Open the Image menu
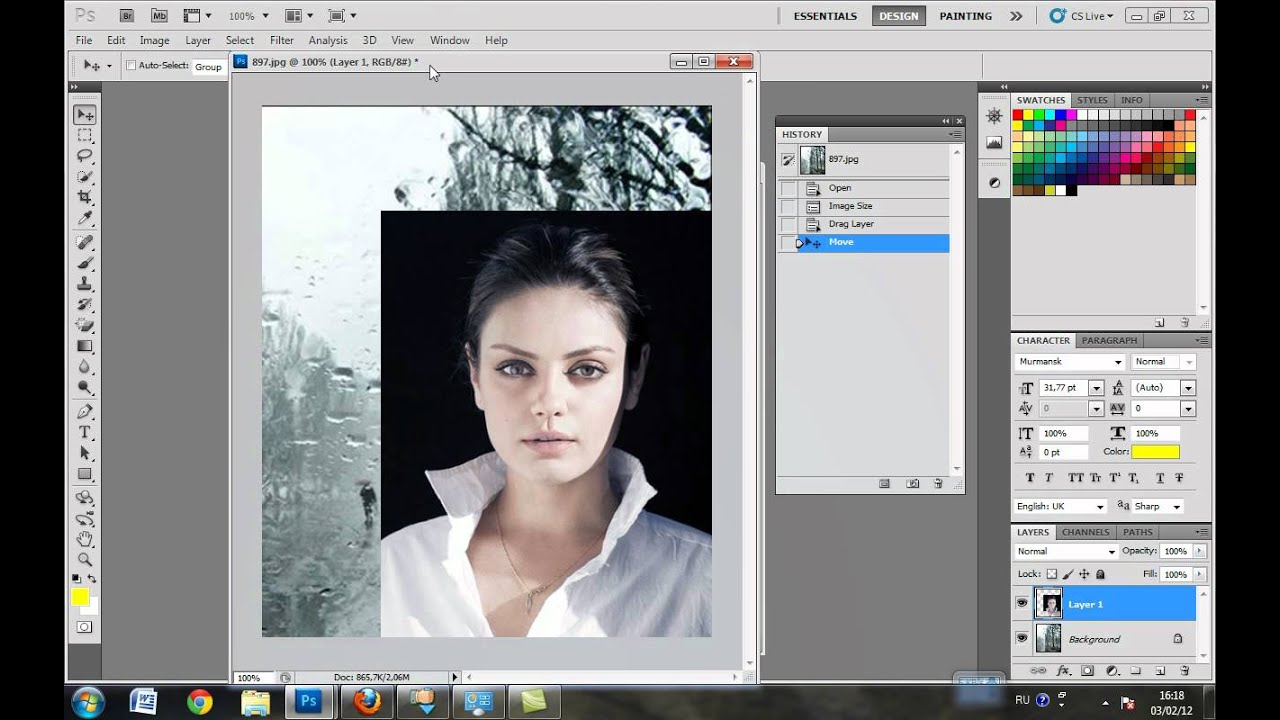Screen dimensions: 1280x720 [154, 40]
